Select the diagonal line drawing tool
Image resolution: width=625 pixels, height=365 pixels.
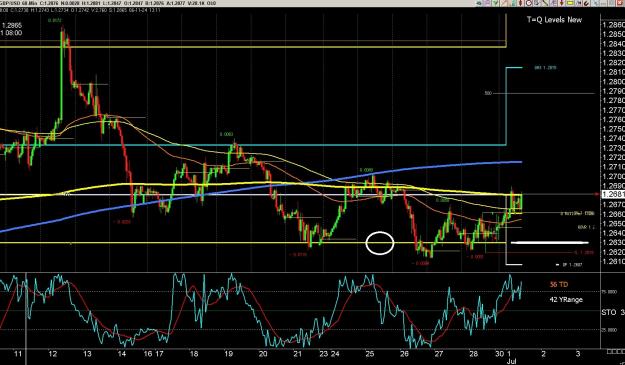(545, 3)
